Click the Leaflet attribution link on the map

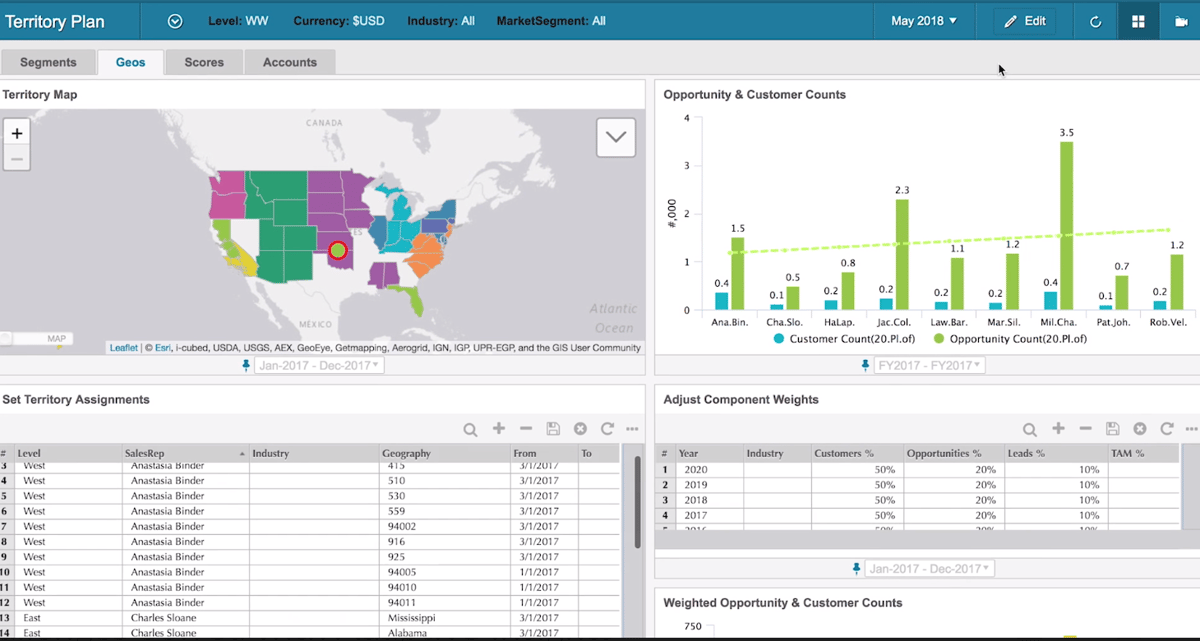coord(122,347)
